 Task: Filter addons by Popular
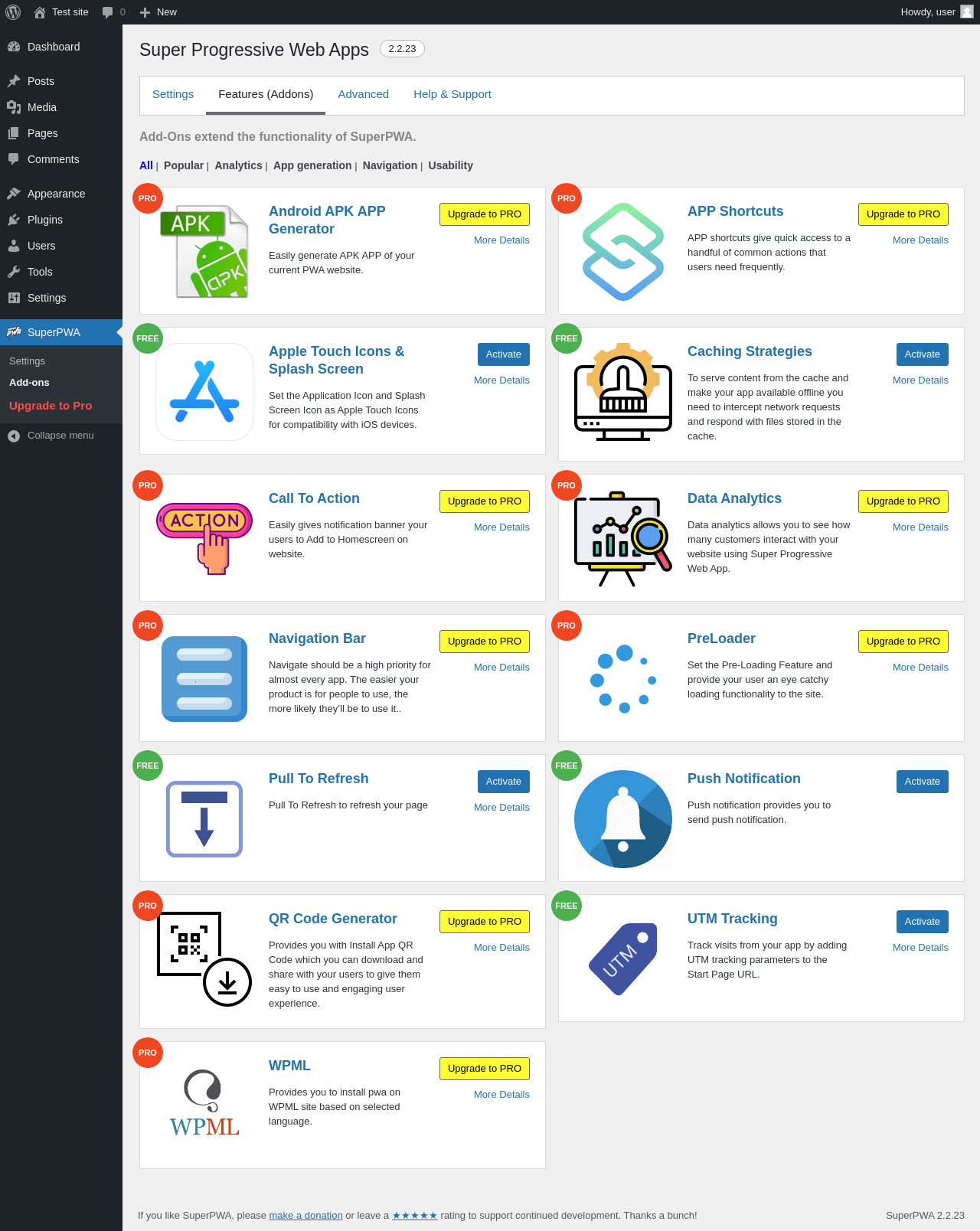[x=184, y=165]
